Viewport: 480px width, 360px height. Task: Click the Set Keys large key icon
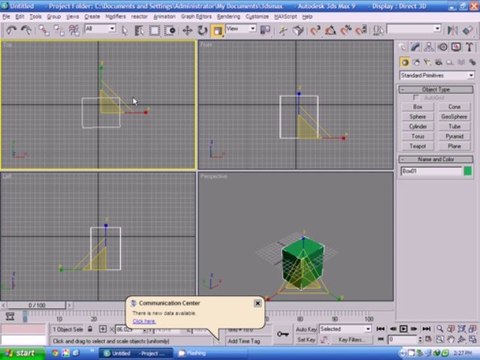click(x=283, y=334)
